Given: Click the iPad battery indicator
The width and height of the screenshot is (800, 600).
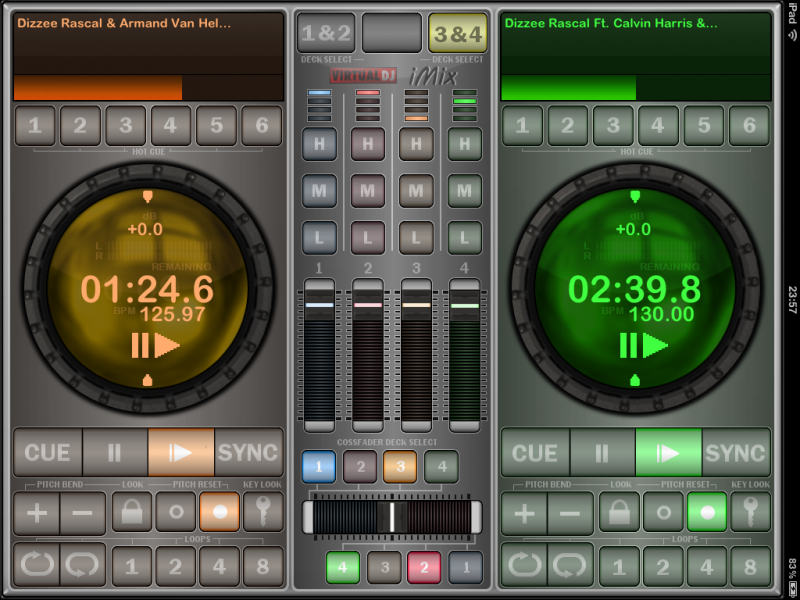Looking at the screenshot, I should click(x=792, y=587).
